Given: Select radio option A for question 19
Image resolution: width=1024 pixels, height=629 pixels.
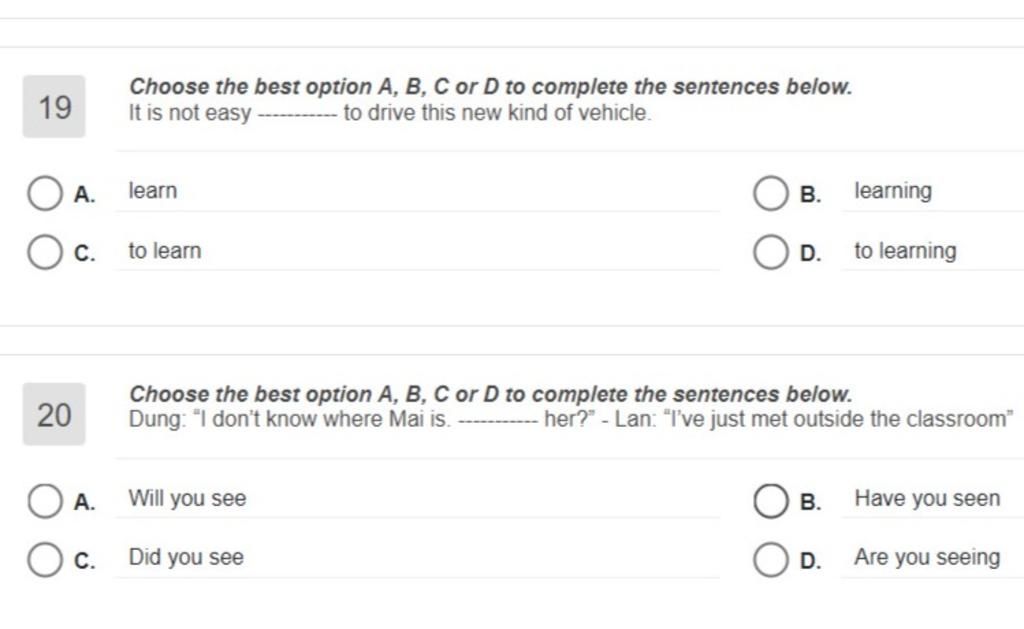Looking at the screenshot, I should (x=44, y=193).
